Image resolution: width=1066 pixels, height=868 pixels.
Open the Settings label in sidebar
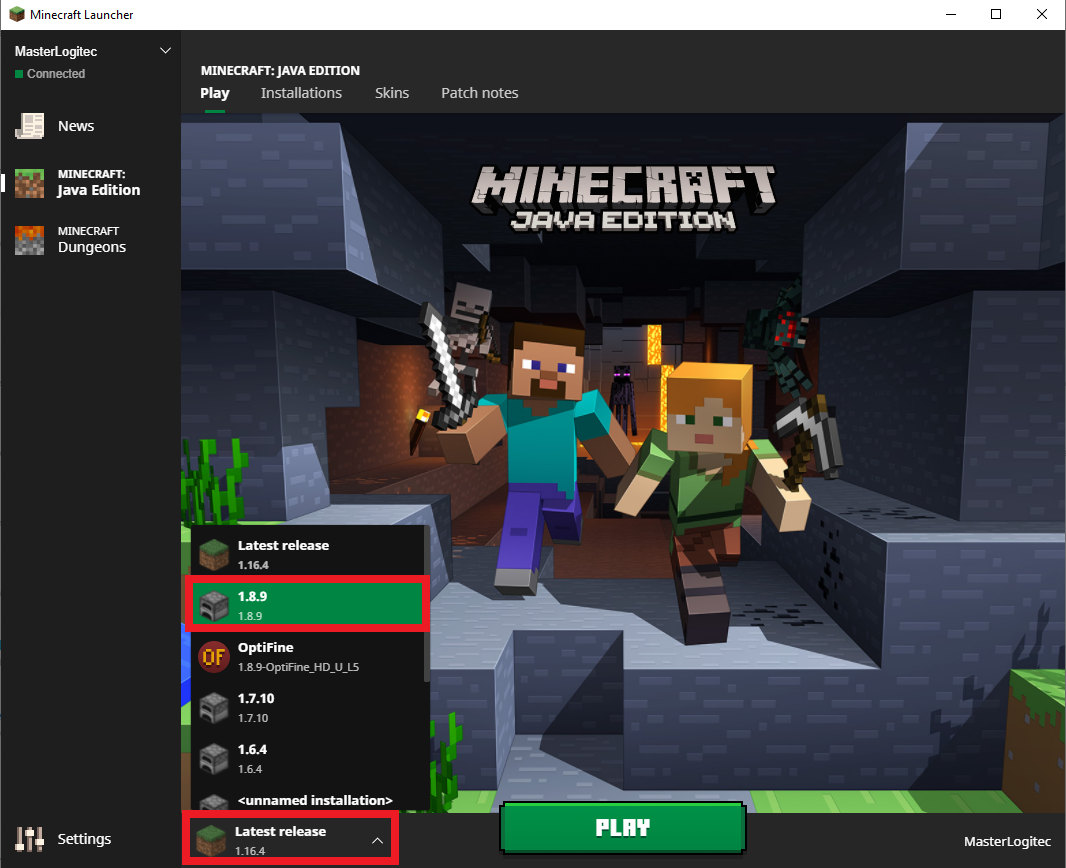(x=84, y=839)
